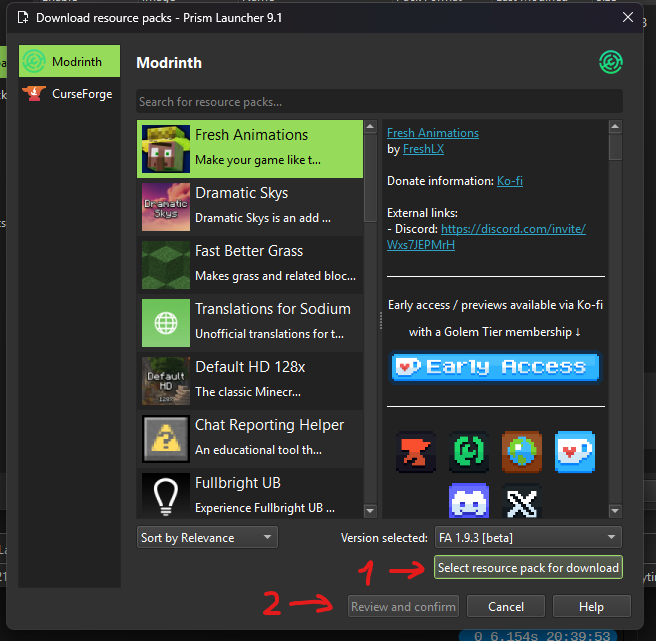Click the search for resource packs field
Viewport: 656px width, 641px height.
379,102
